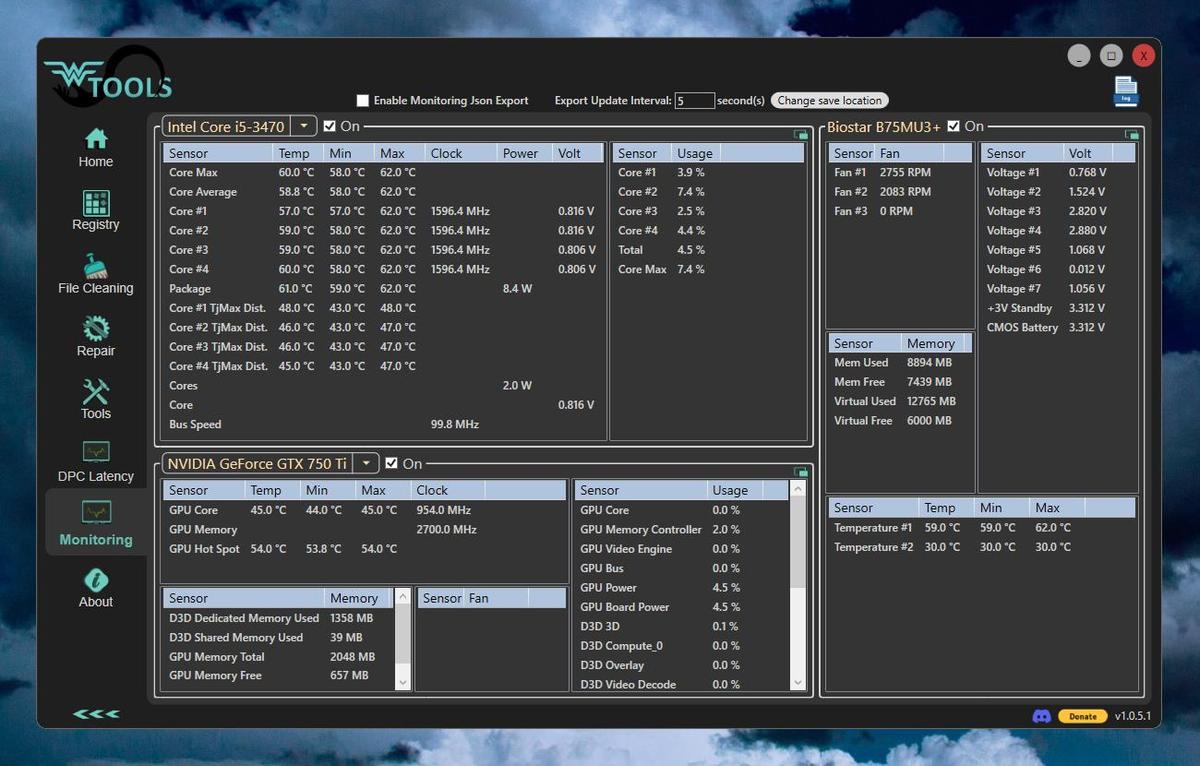This screenshot has height=766, width=1200.
Task: Select the Mem Used 8894 MB row
Action: (900, 362)
